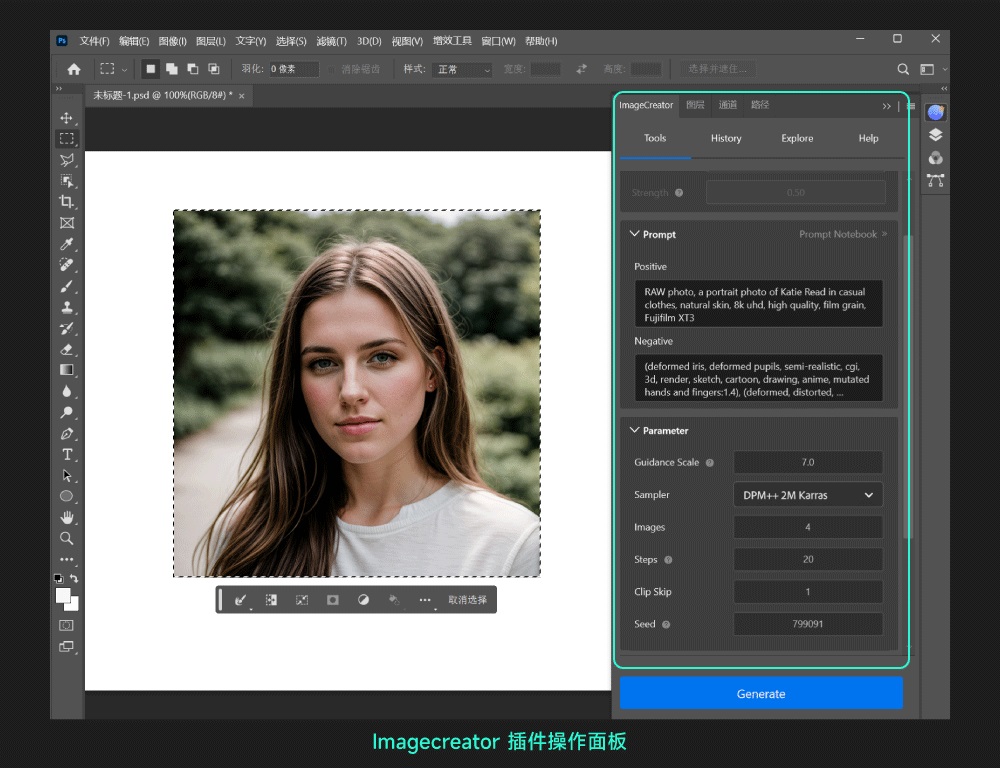Open the 通道 panel tab
This screenshot has height=768, width=1000.
[x=727, y=104]
